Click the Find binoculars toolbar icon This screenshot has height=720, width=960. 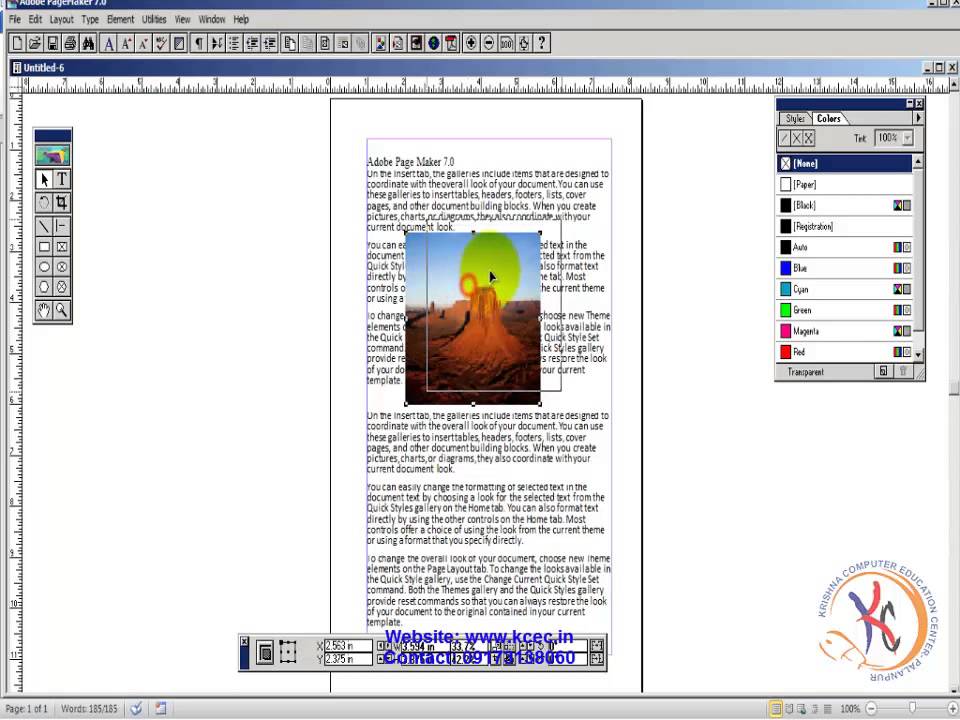(x=88, y=43)
